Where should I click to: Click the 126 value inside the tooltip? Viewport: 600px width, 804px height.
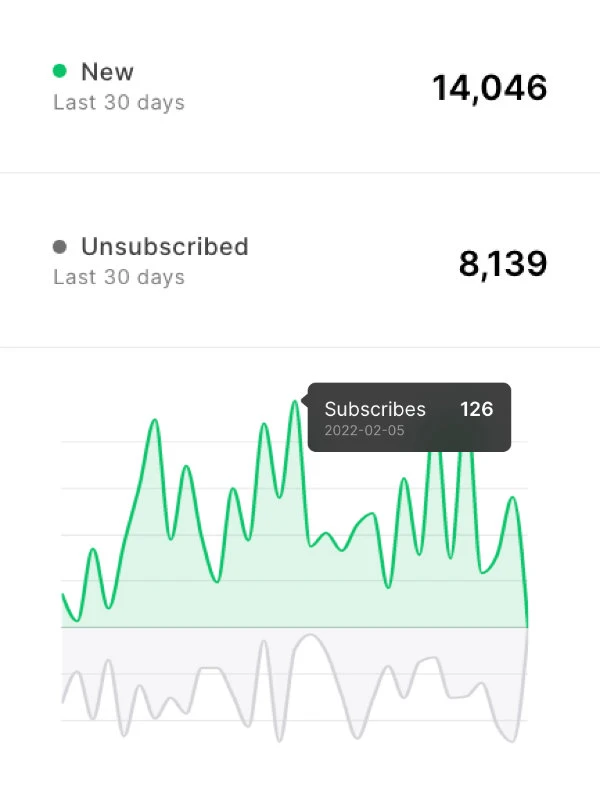click(479, 409)
